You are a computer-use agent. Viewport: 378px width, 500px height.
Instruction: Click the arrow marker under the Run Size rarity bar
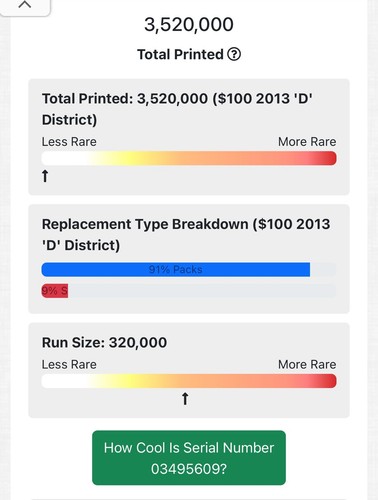pyautogui.click(x=185, y=399)
